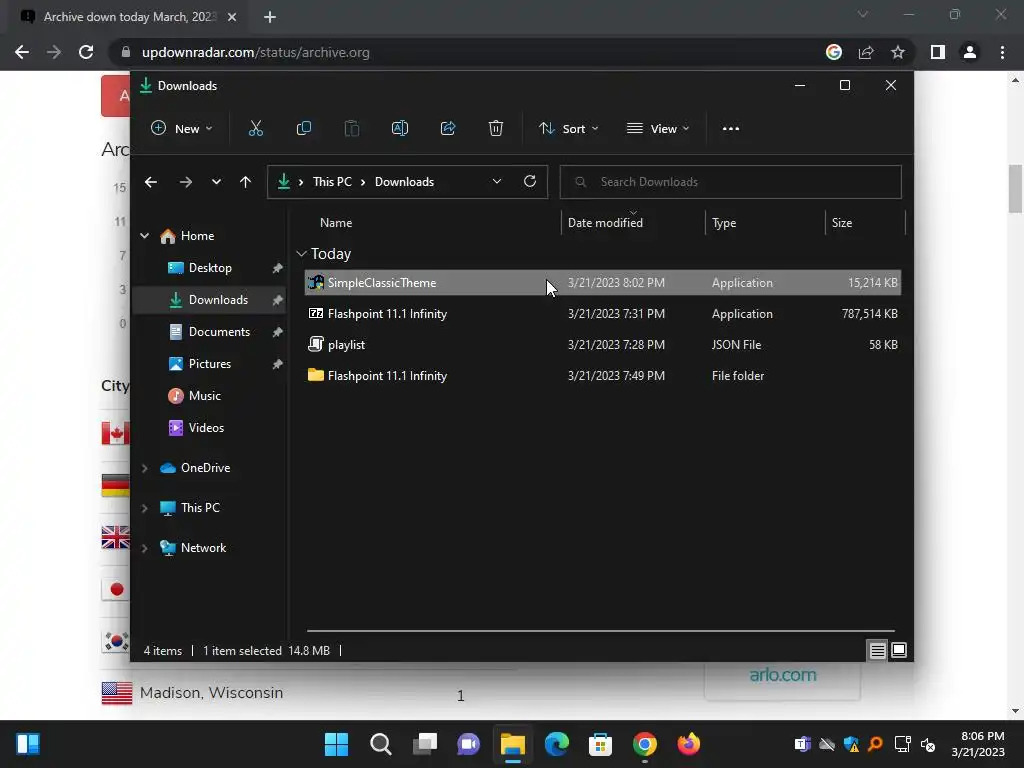The width and height of the screenshot is (1024, 768).
Task: Select Pictures in navigation pane
Action: point(209,364)
